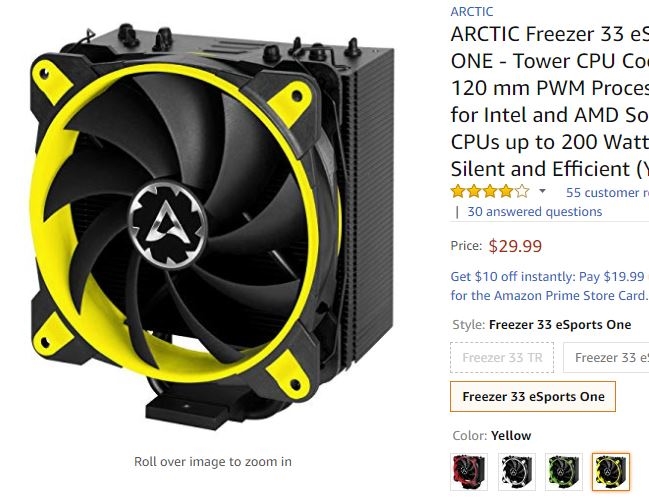The image size is (649, 503).
Task: Select the red color swatch
Action: [469, 472]
